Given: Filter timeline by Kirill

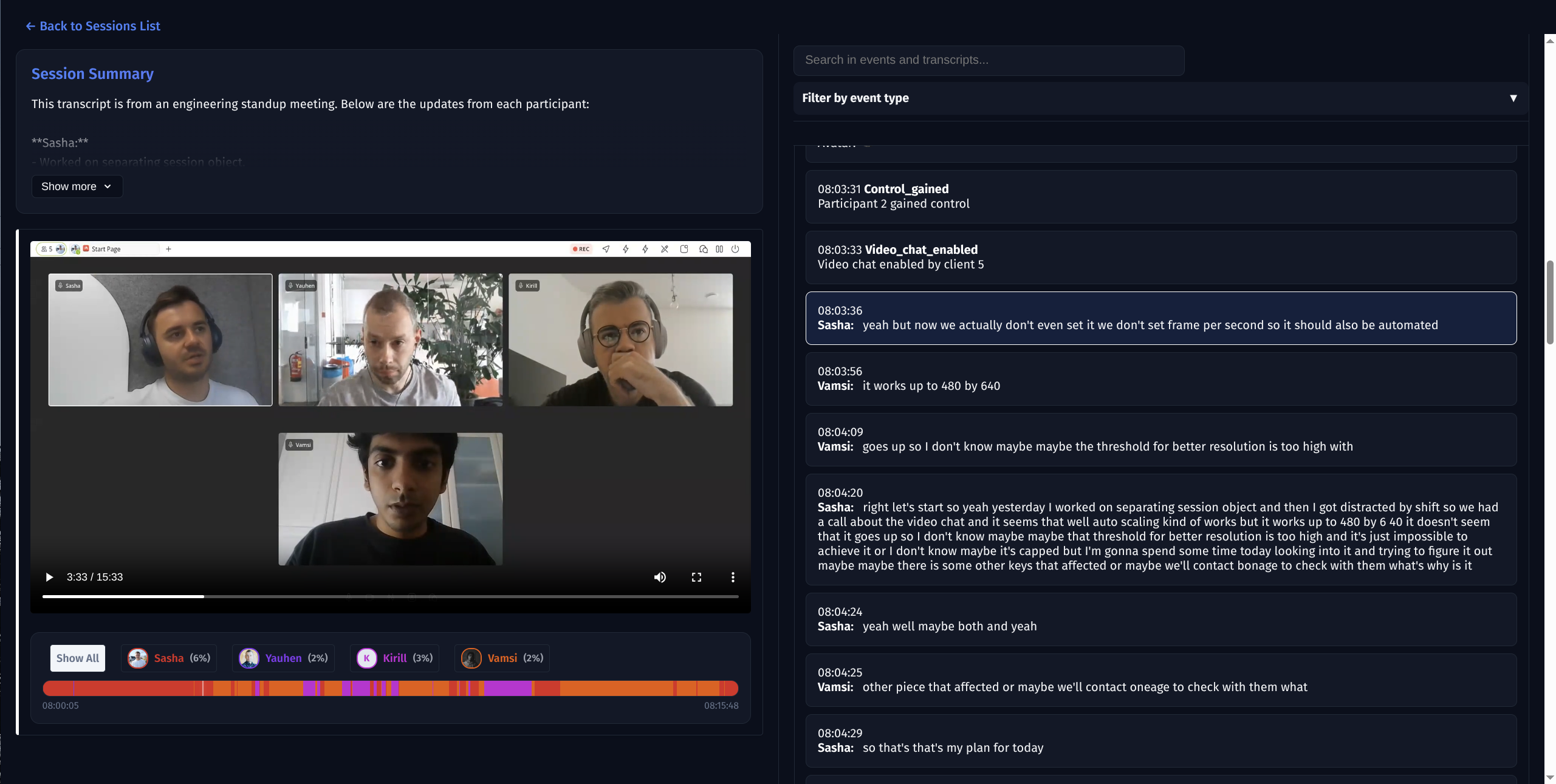Looking at the screenshot, I should (395, 658).
